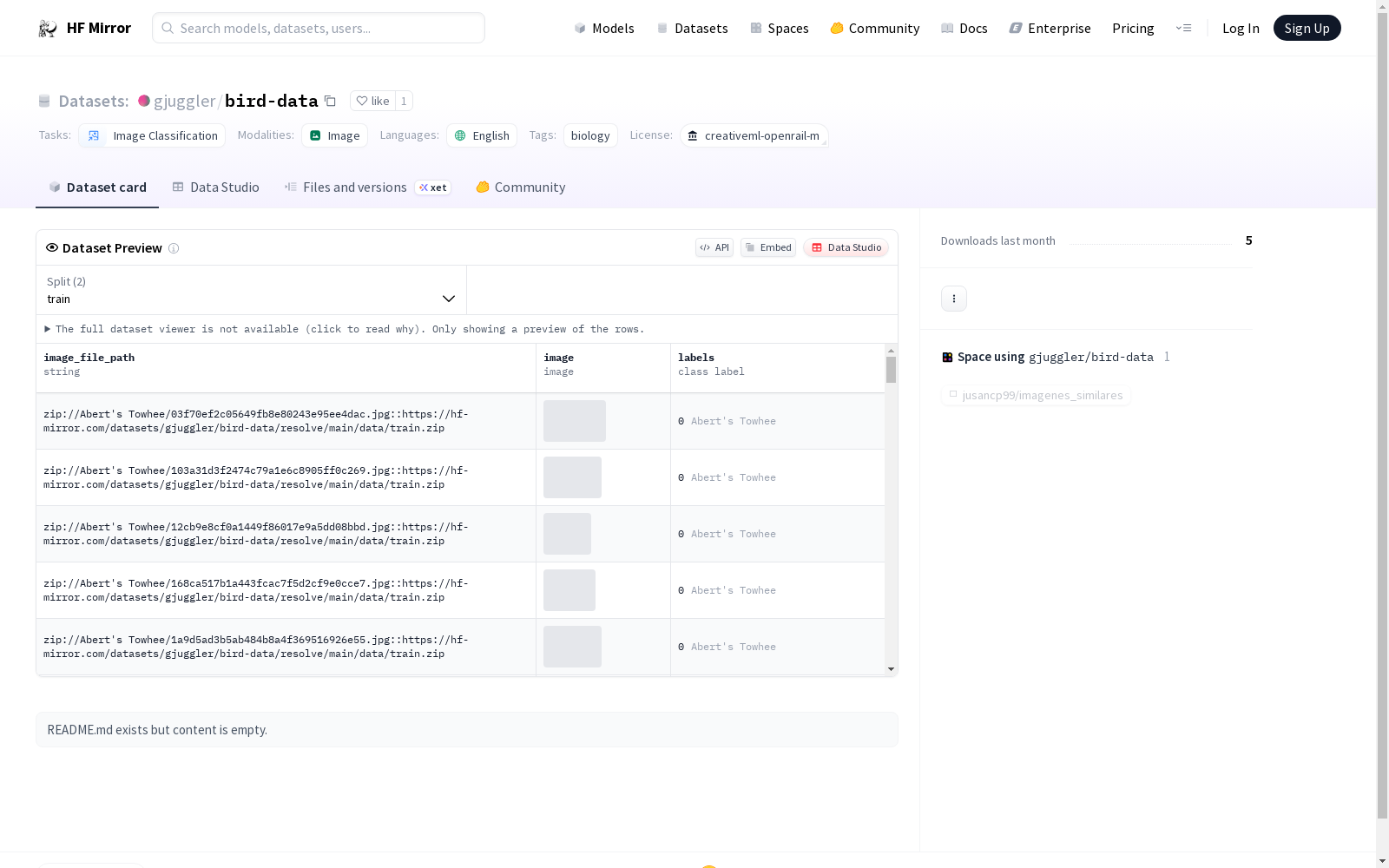
Task: Click the labels column header
Action: (778, 368)
